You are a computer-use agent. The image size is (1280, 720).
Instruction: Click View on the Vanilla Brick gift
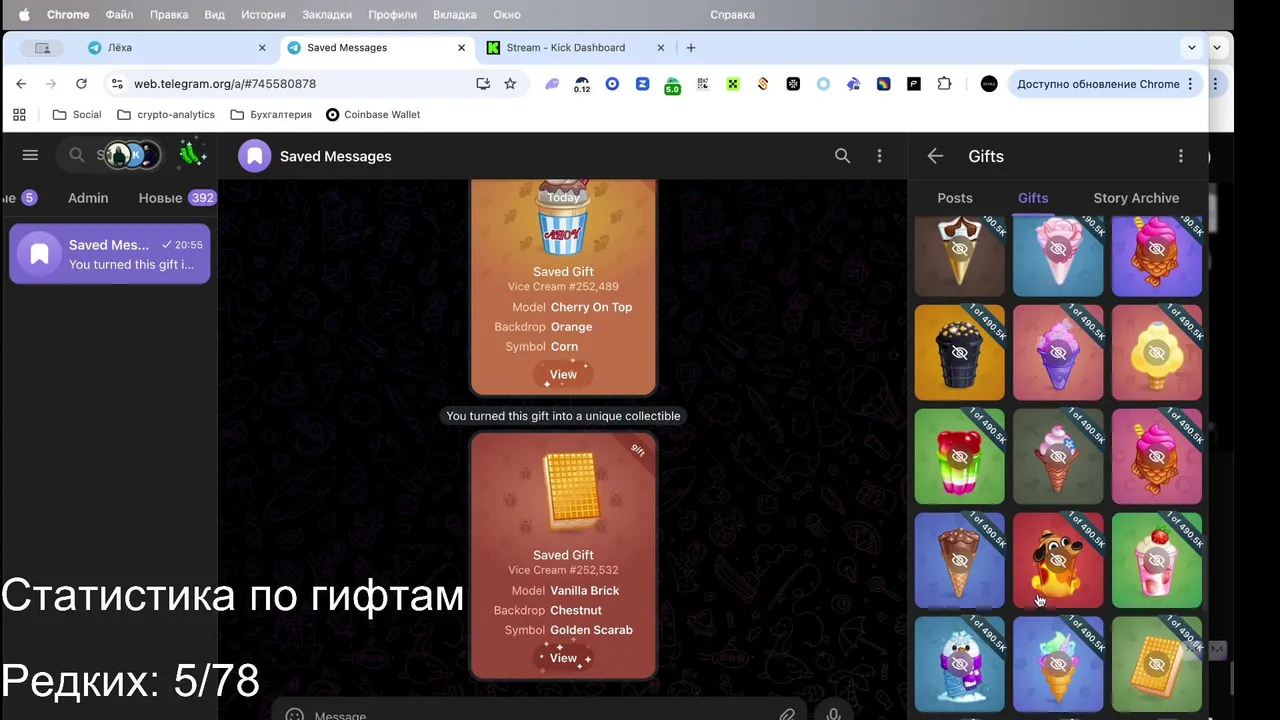(563, 658)
